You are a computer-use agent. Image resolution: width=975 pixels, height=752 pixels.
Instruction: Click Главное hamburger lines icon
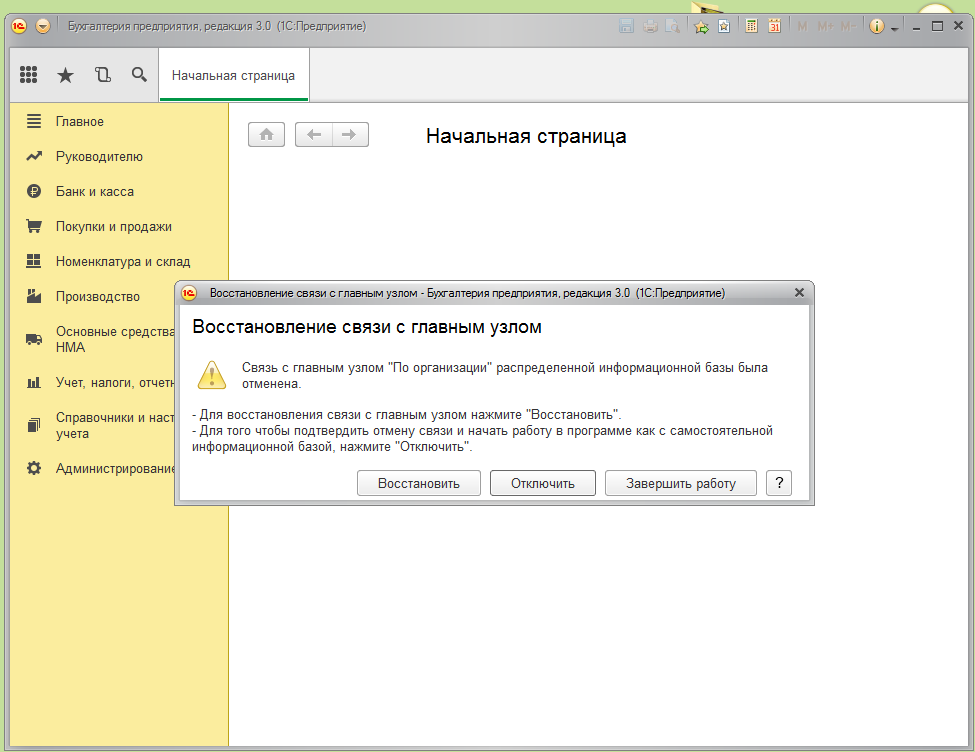click(x=34, y=121)
